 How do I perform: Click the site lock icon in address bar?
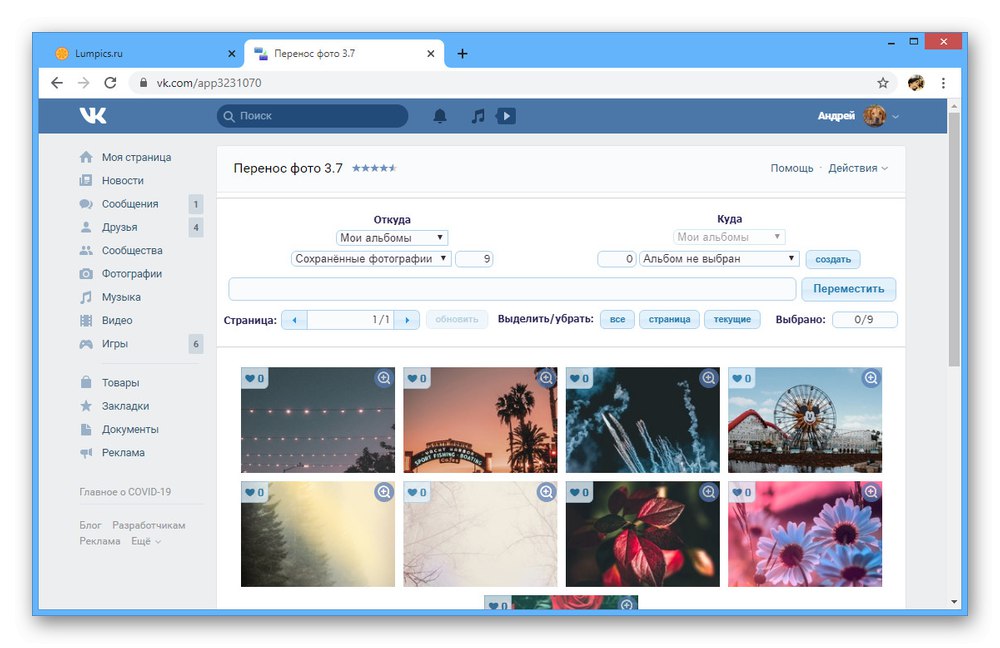pyautogui.click(x=143, y=82)
